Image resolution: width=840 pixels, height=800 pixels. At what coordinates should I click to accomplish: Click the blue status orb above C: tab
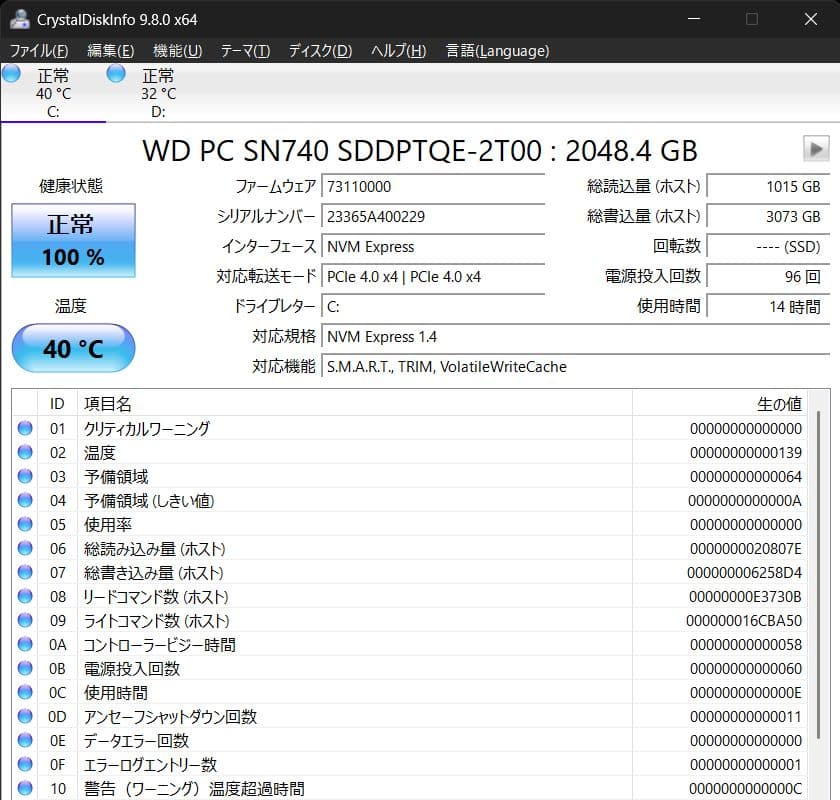coord(11,73)
